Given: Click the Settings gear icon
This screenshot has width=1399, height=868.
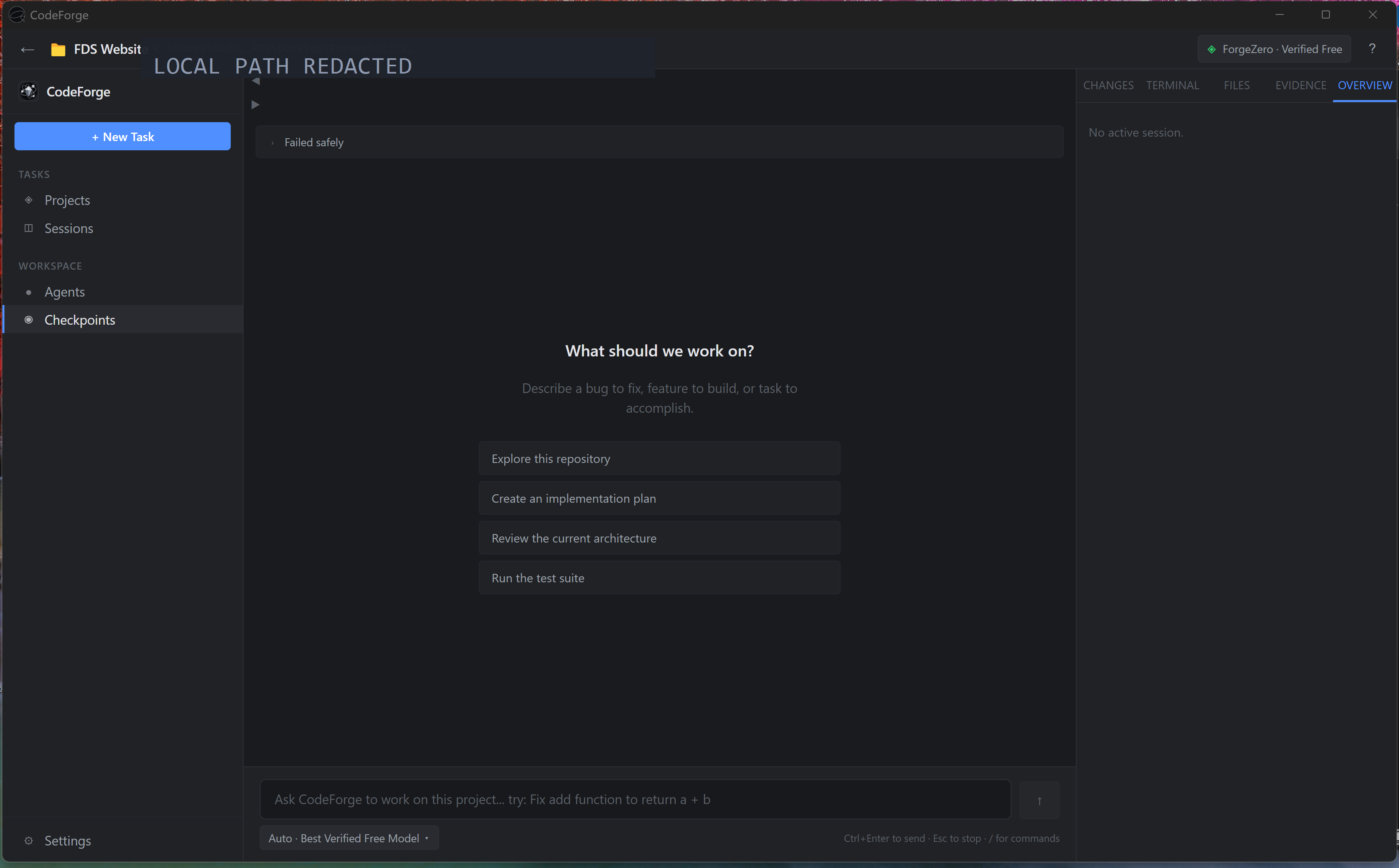Looking at the screenshot, I should (29, 840).
